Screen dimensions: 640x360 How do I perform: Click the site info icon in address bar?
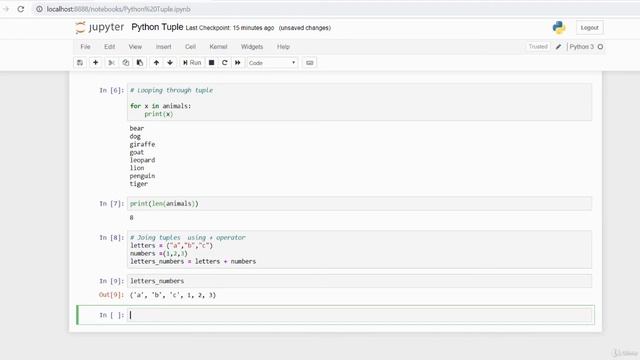pyautogui.click(x=39, y=9)
